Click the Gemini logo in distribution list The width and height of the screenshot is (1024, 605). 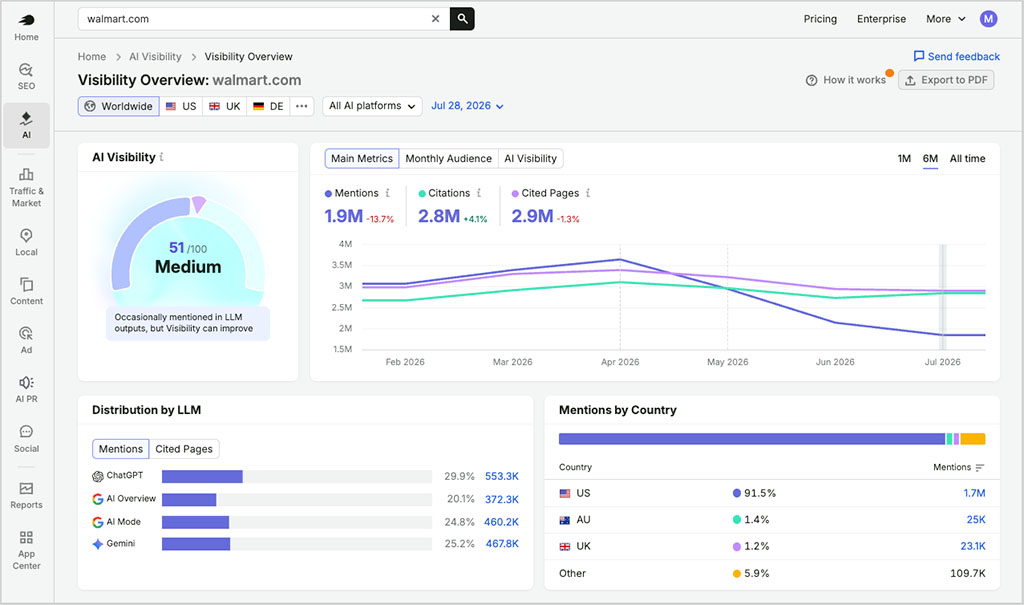tap(98, 544)
